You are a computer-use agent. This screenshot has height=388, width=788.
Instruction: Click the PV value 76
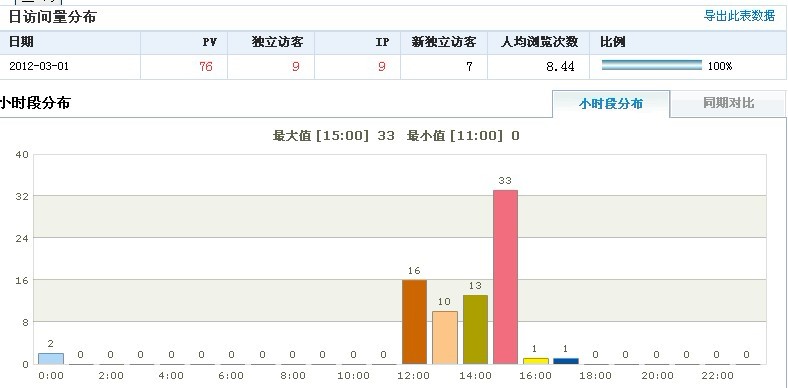[206, 66]
